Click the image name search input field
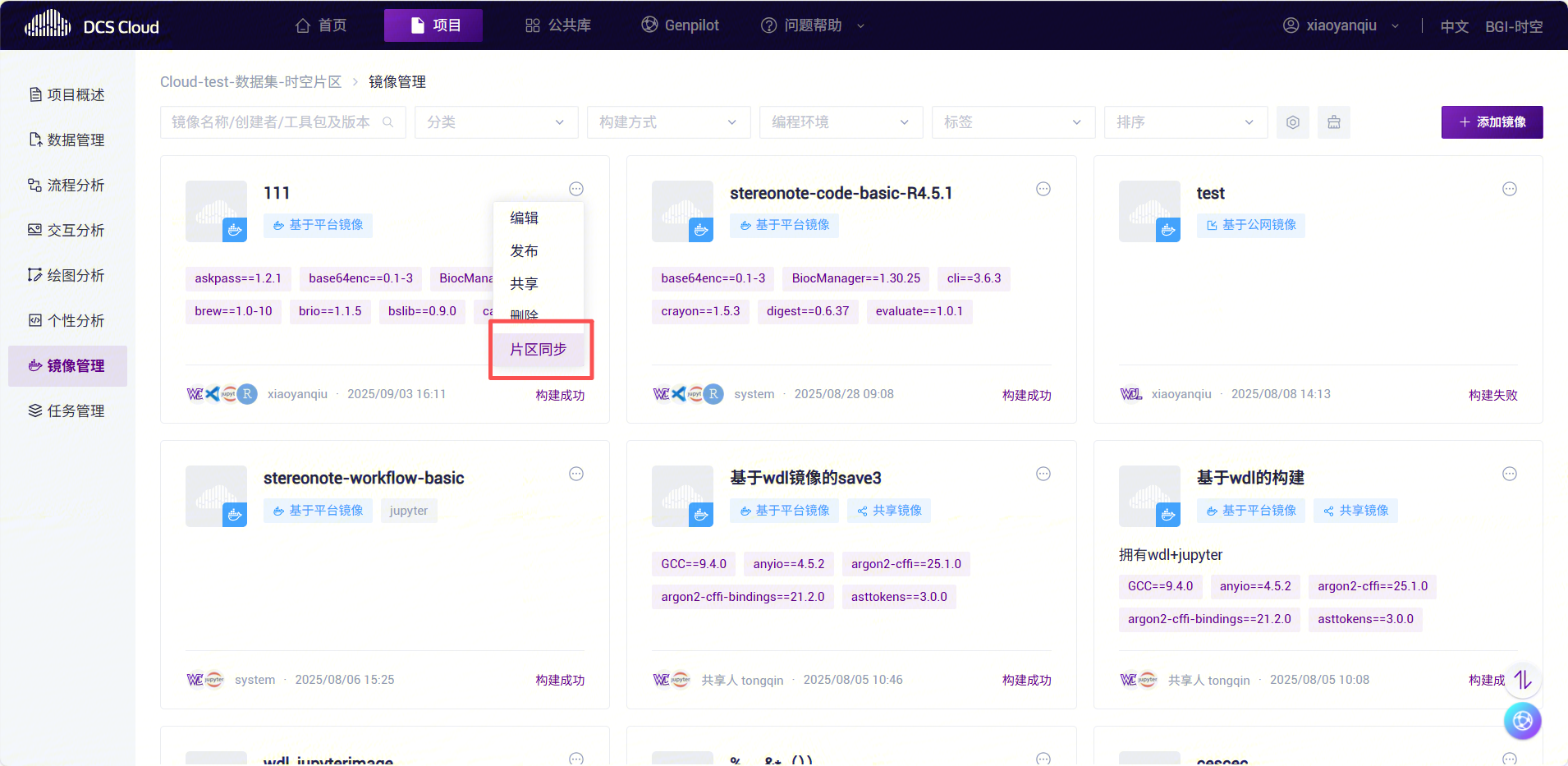Image resolution: width=1568 pixels, height=766 pixels. coord(273,122)
